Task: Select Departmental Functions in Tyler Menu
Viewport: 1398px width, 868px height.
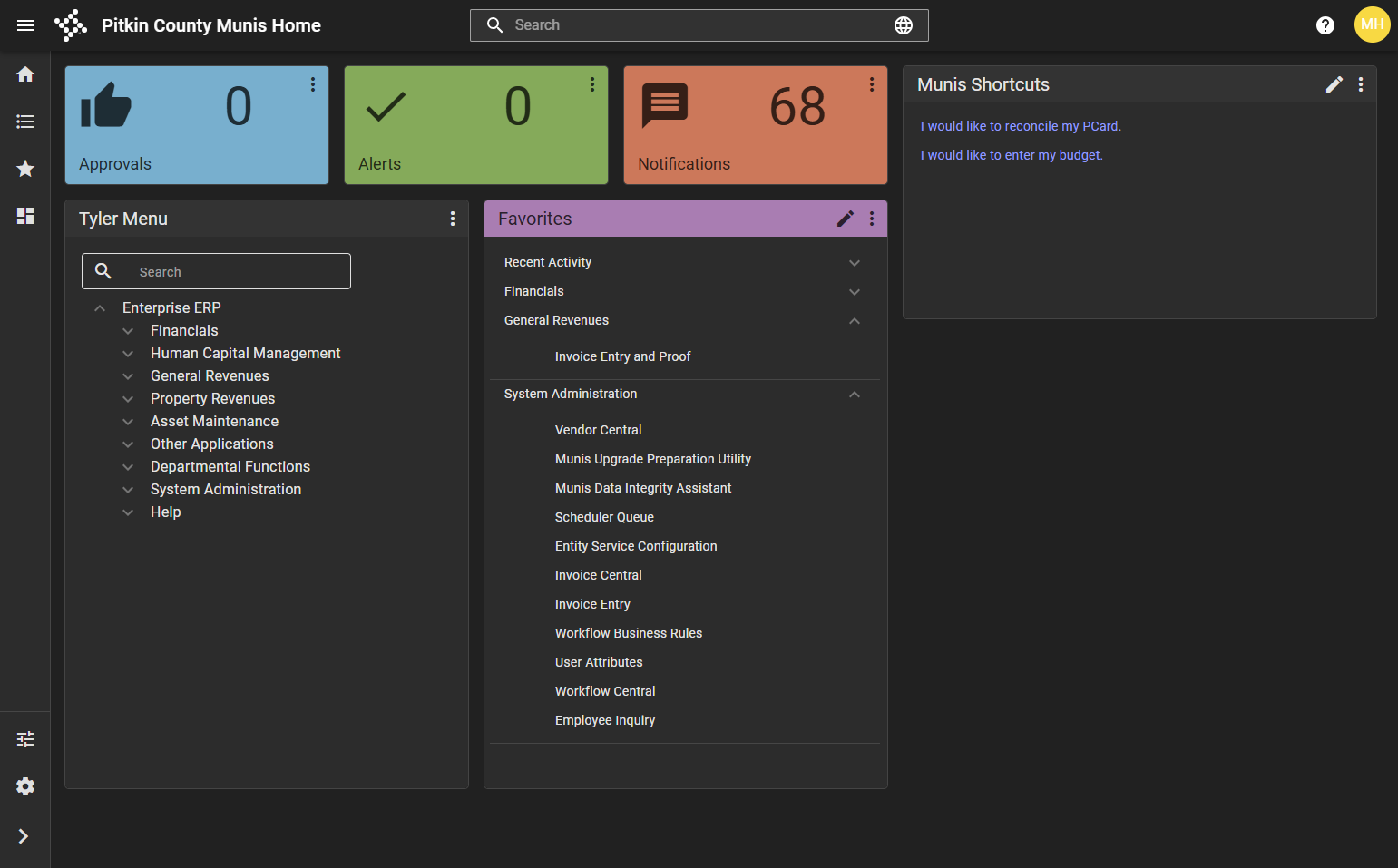Action: point(230,466)
